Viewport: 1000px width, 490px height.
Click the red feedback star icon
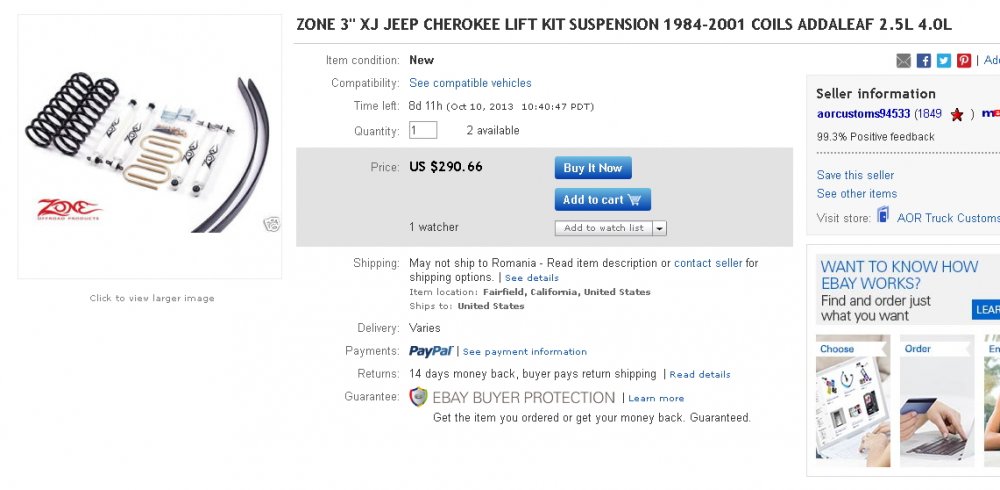click(957, 115)
